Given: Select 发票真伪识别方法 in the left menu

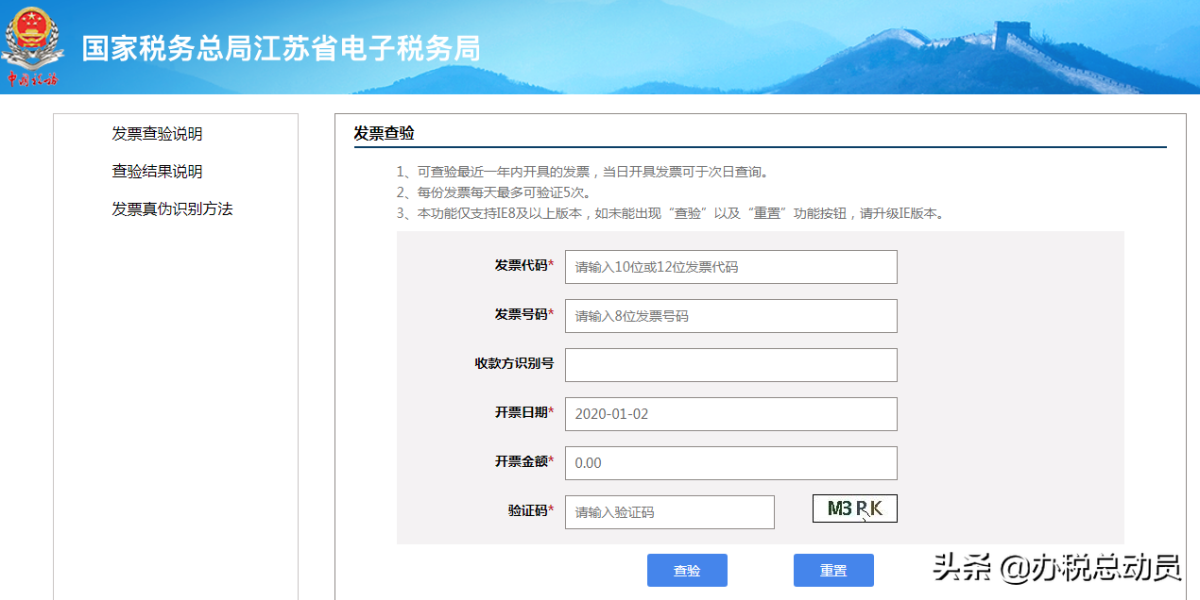Looking at the screenshot, I should click(172, 209).
